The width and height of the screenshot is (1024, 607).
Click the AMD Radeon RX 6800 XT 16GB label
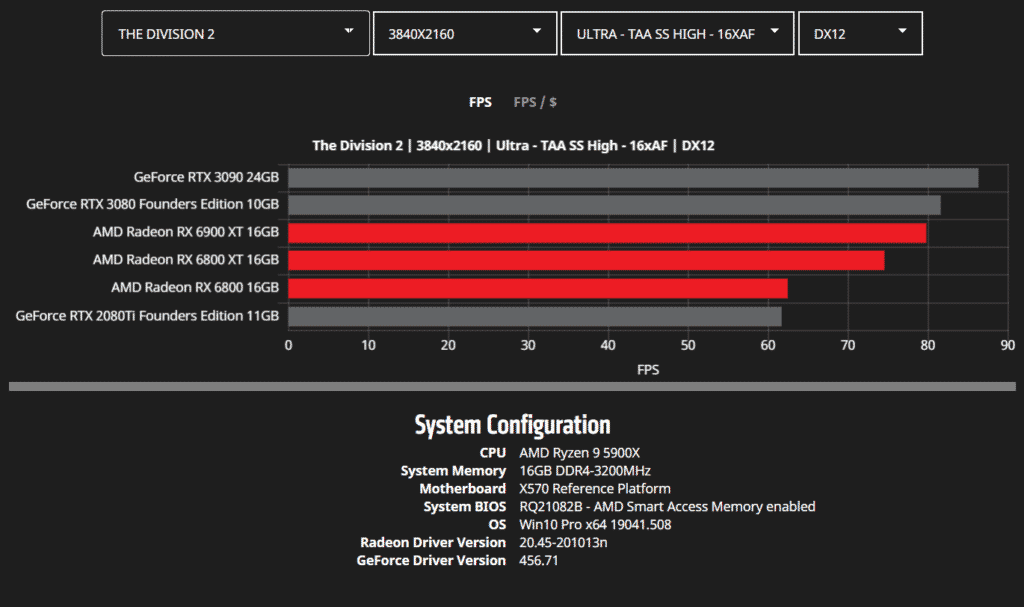pos(185,260)
